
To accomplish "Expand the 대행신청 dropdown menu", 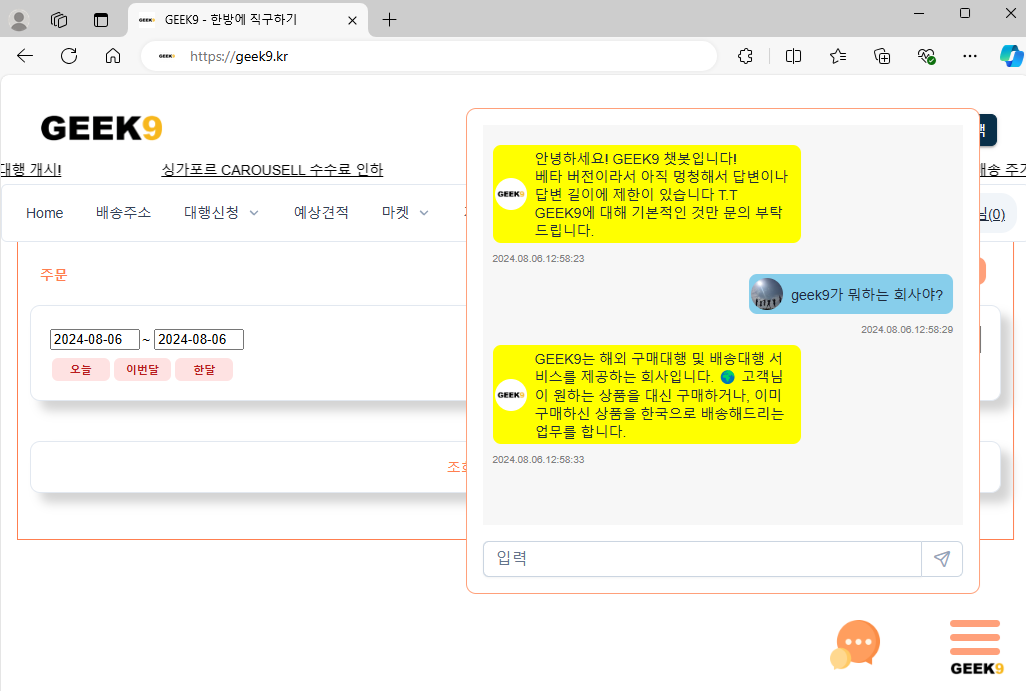I will (x=221, y=213).
